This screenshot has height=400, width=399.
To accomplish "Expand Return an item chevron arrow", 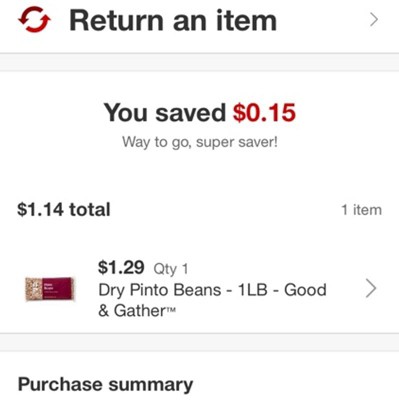I will point(374,20).
